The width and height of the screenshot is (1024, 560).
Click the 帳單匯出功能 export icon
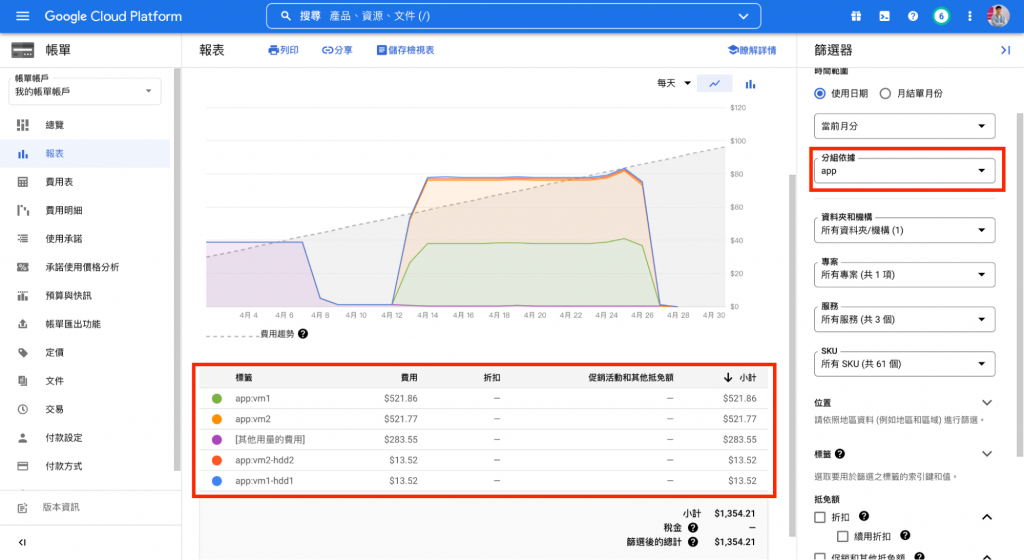point(23,324)
